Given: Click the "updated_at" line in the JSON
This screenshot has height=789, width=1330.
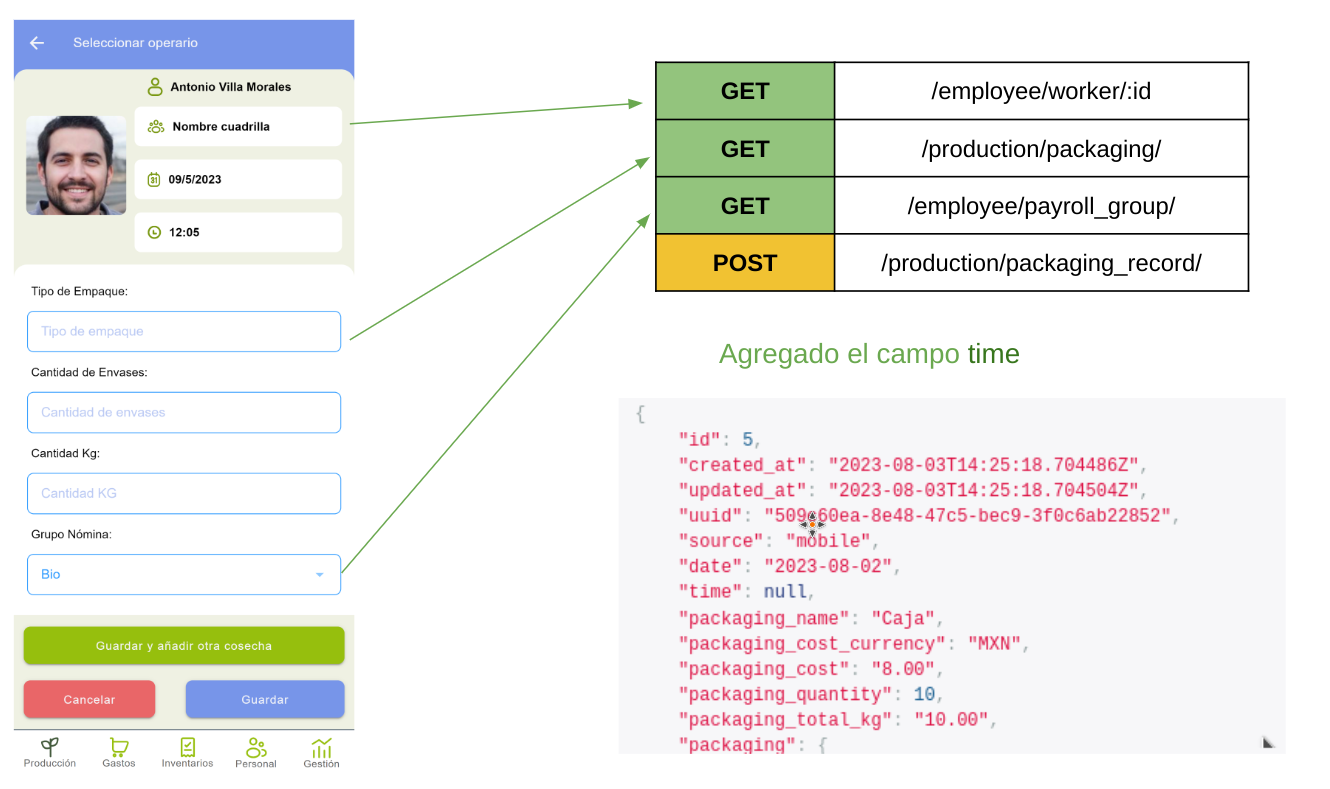Looking at the screenshot, I should [913, 490].
